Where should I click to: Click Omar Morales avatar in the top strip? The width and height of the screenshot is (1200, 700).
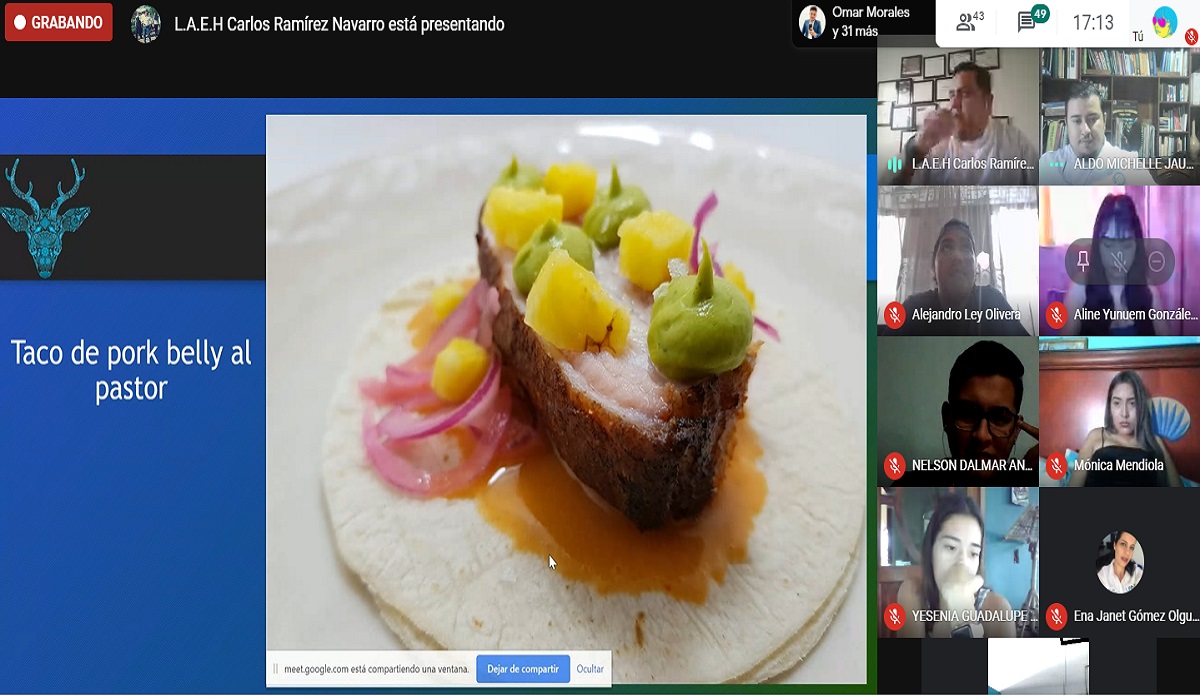coord(812,21)
